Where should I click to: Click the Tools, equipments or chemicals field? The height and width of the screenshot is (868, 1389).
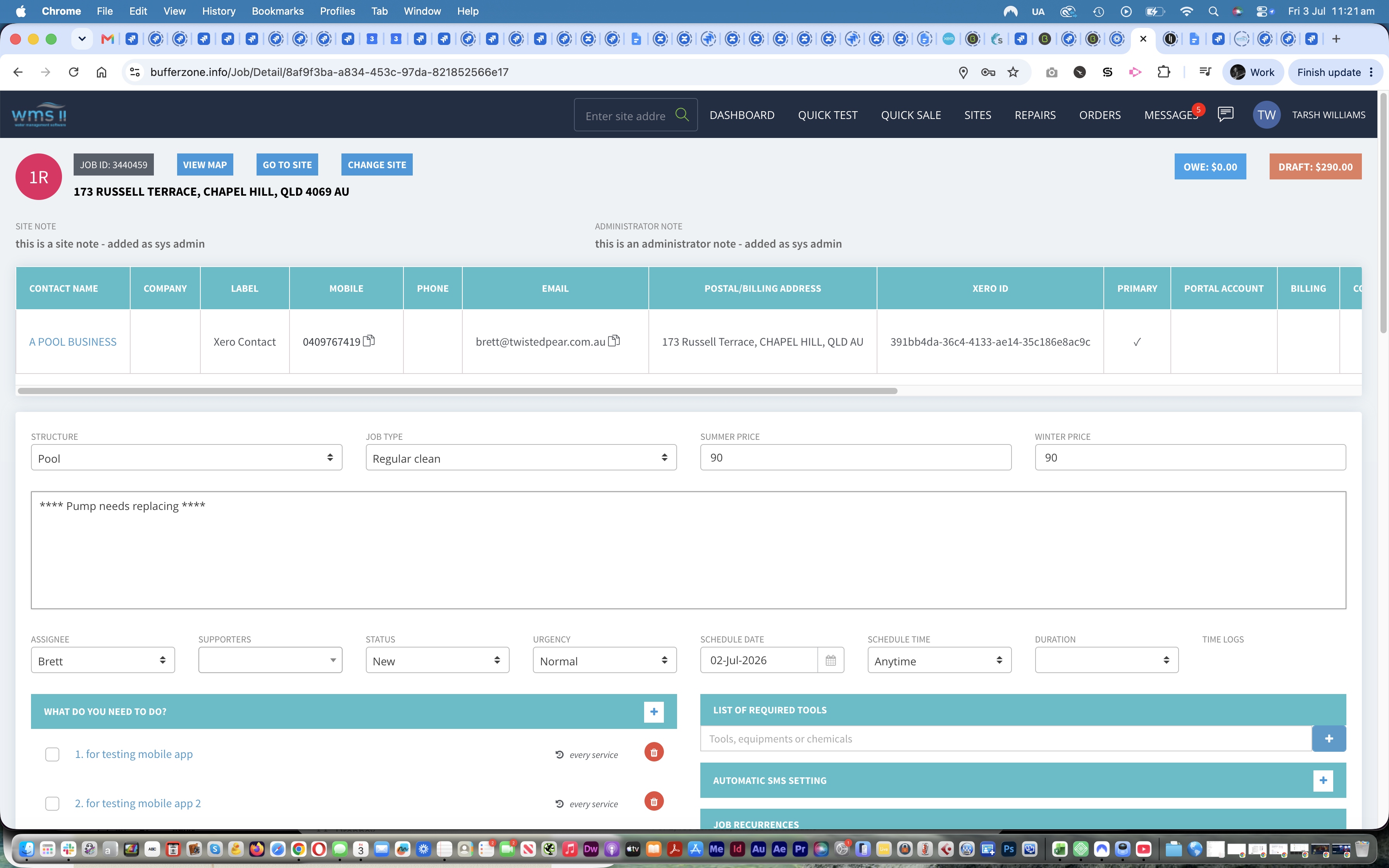pos(1006,739)
